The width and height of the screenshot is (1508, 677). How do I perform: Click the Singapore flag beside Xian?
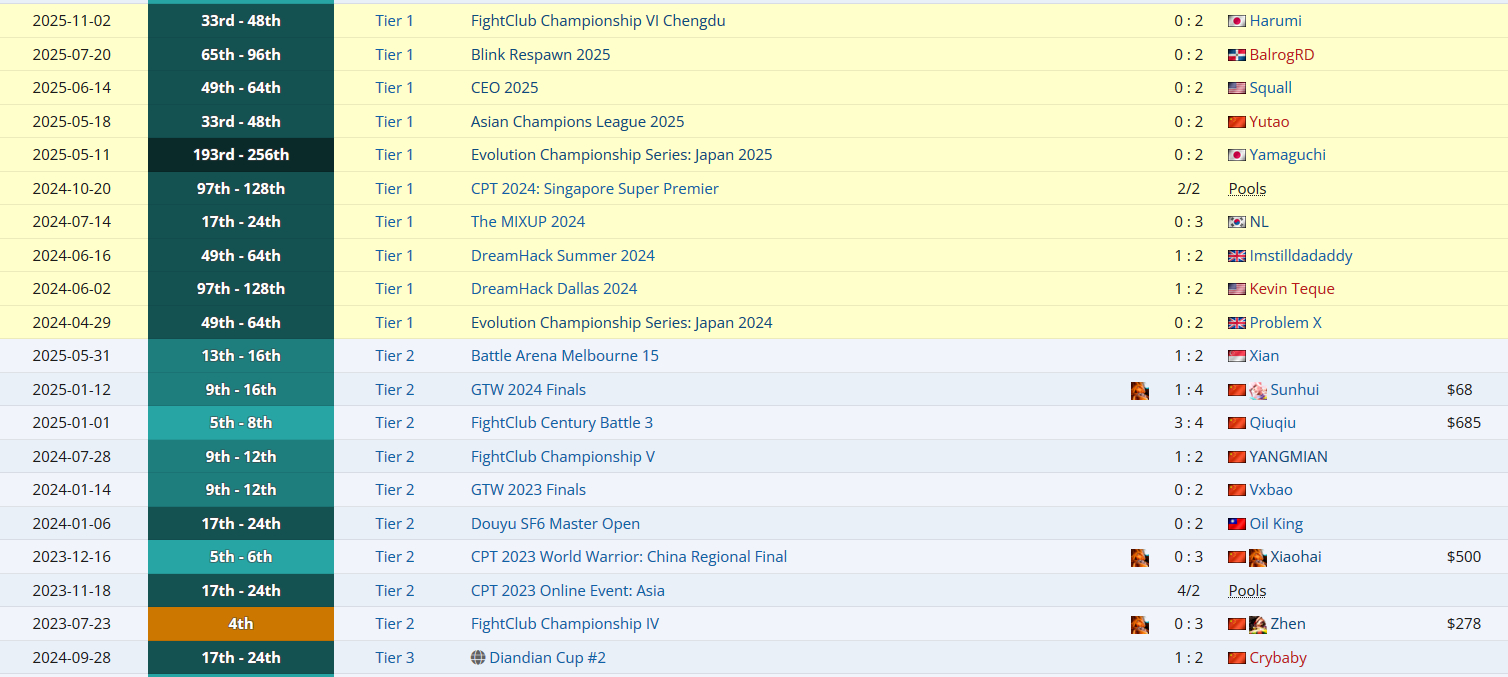click(1237, 356)
